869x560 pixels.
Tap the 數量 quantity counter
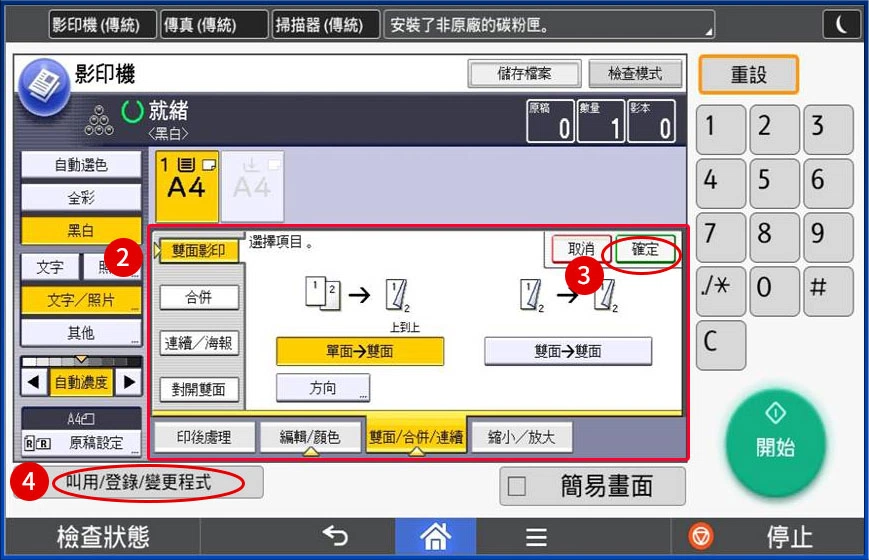(601, 121)
